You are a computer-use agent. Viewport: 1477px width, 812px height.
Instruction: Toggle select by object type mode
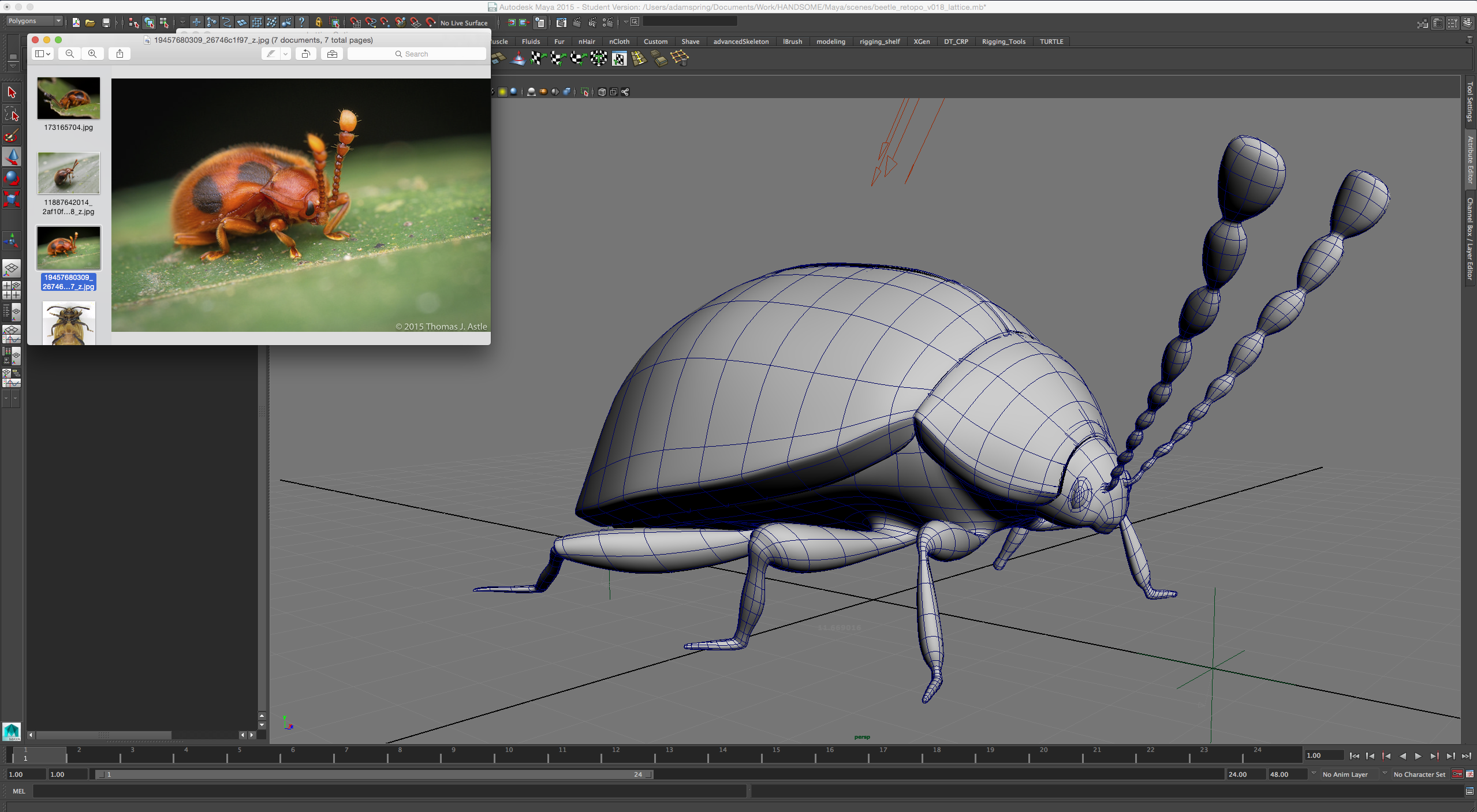[149, 23]
